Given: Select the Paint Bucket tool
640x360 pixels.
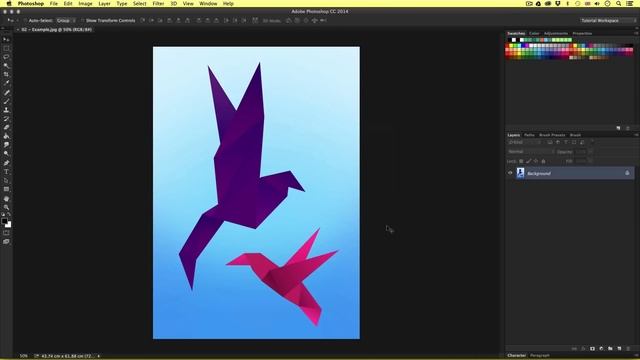Looking at the screenshot, I should pyautogui.click(x=6, y=136).
